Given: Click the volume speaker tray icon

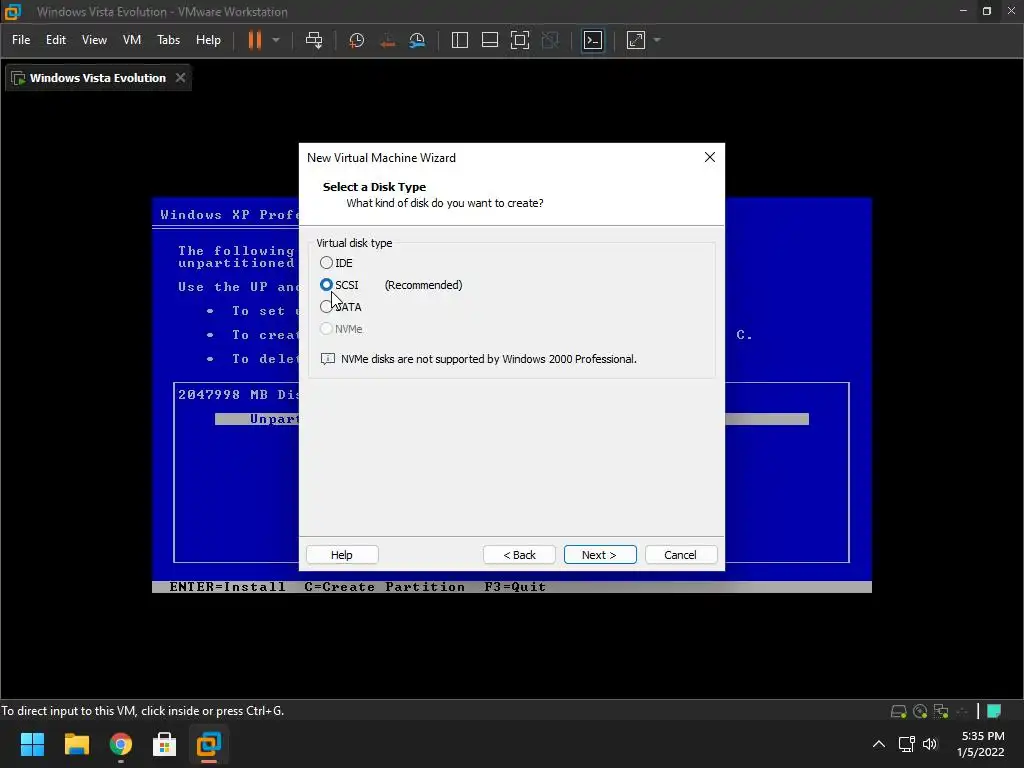Looking at the screenshot, I should [930, 744].
